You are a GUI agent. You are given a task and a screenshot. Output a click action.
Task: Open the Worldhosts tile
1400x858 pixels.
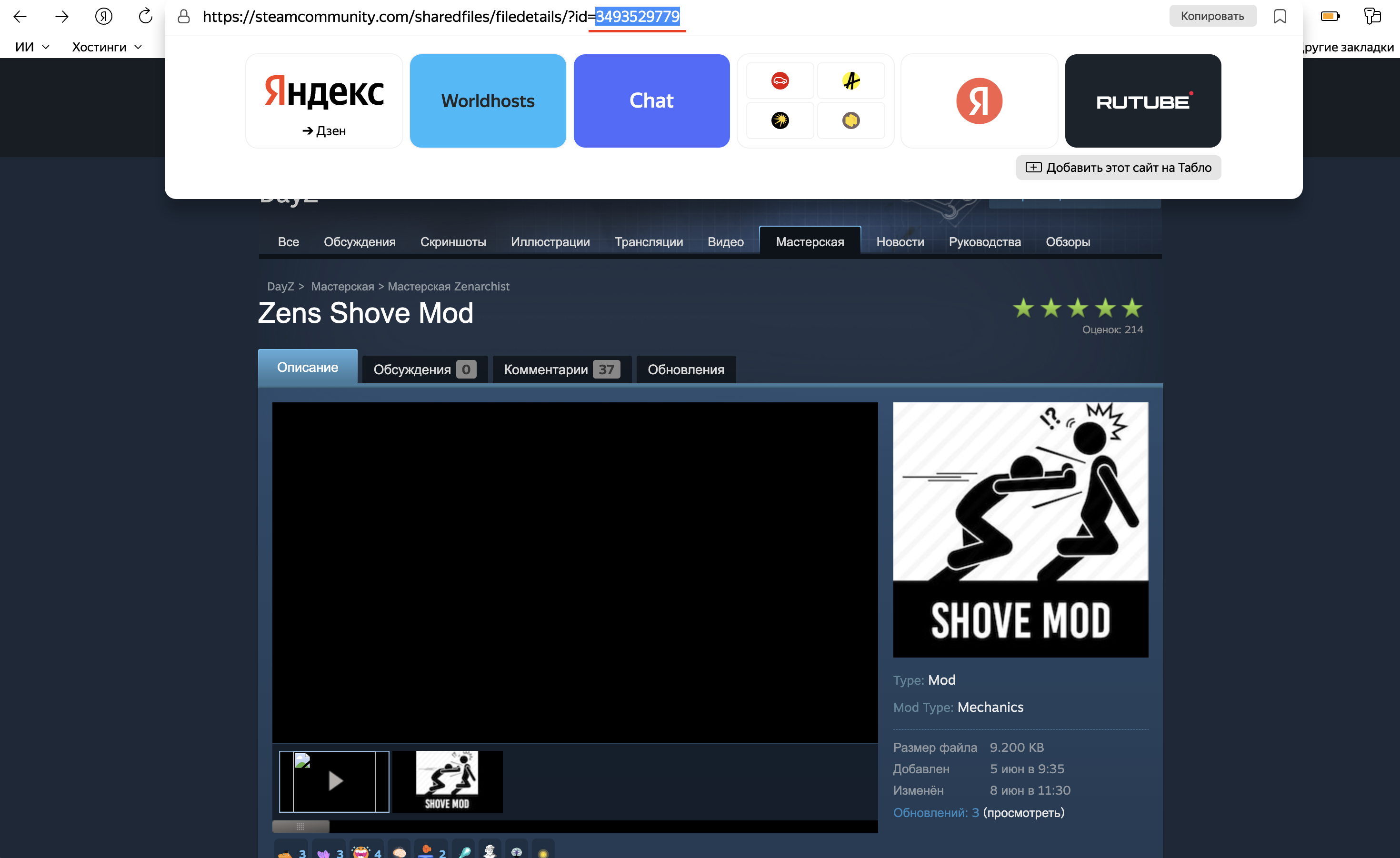click(x=488, y=101)
